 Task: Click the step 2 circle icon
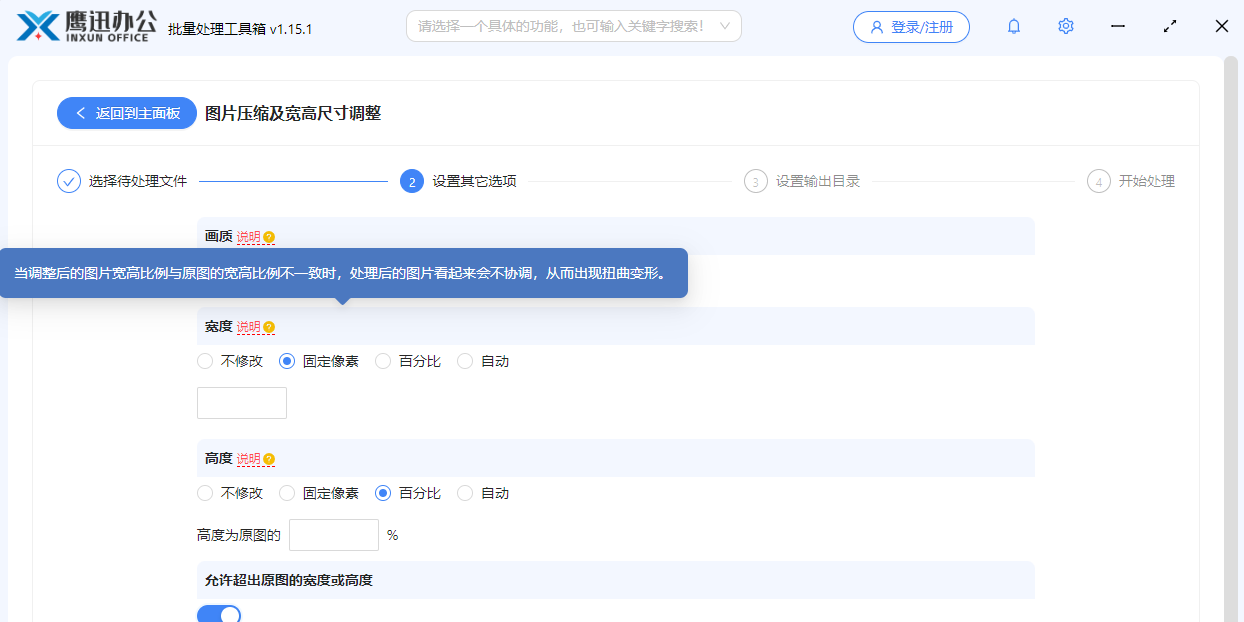412,181
